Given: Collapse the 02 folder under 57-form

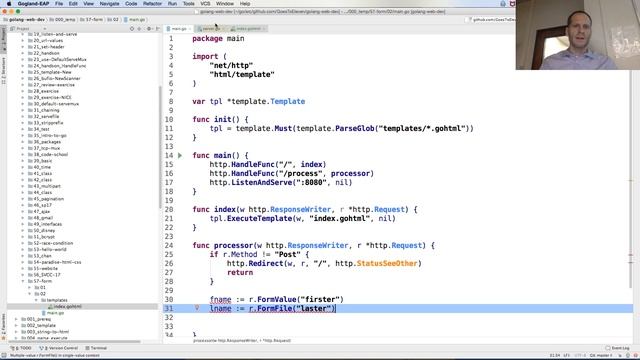Looking at the screenshot, I should (x=29, y=294).
